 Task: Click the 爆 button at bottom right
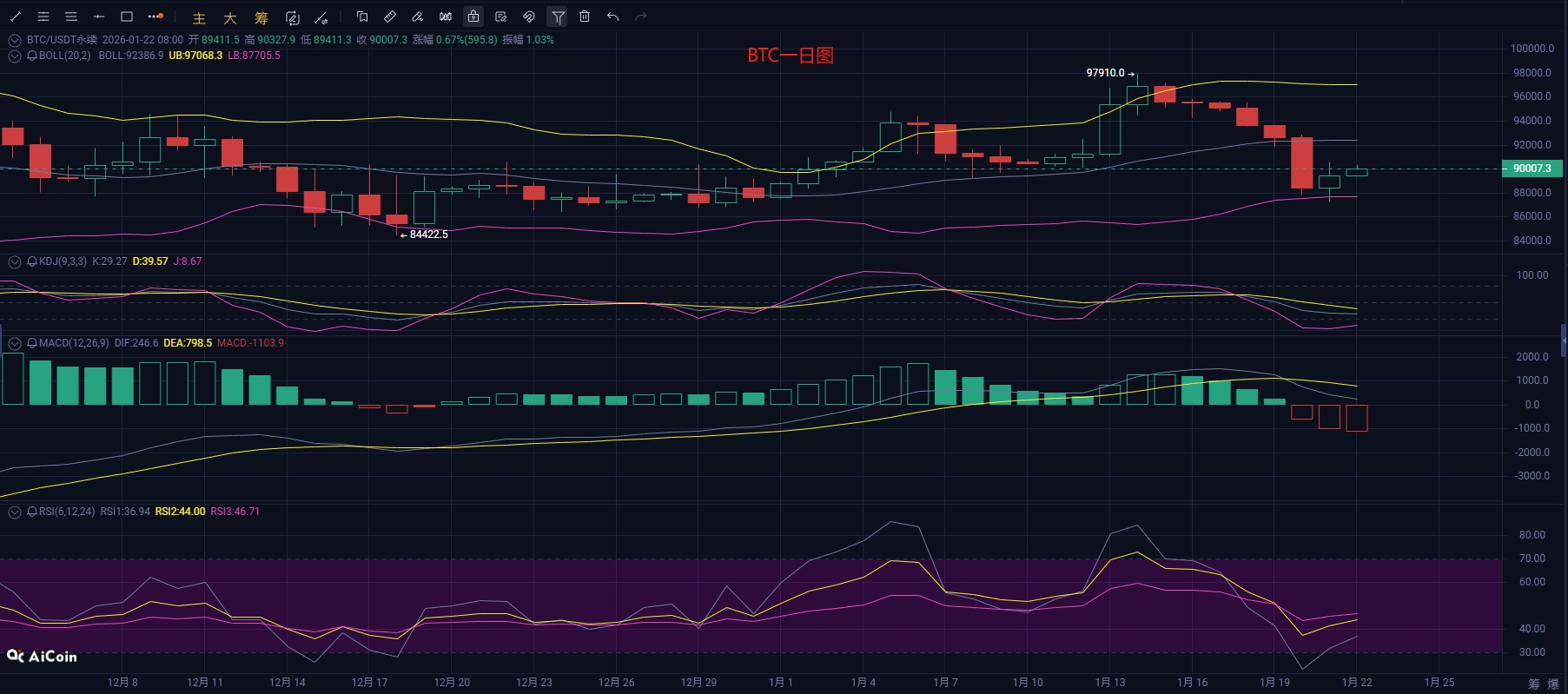pyautogui.click(x=1553, y=684)
